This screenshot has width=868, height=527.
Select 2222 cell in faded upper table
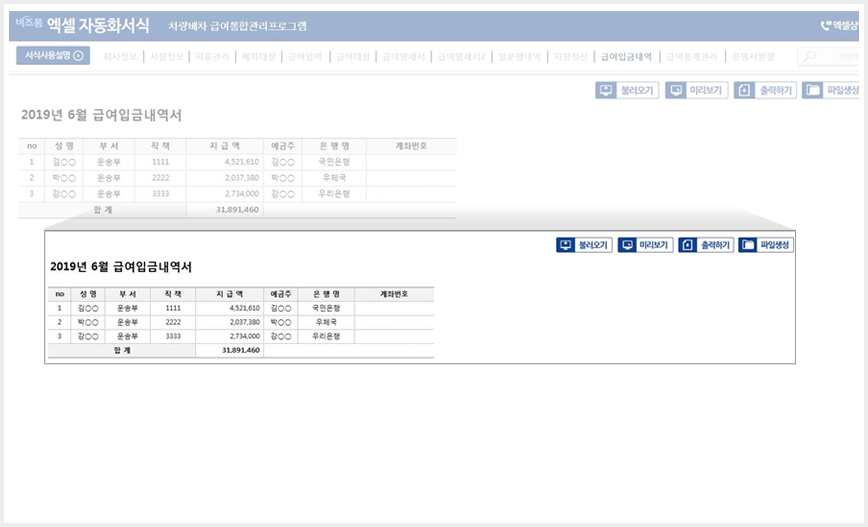point(161,178)
